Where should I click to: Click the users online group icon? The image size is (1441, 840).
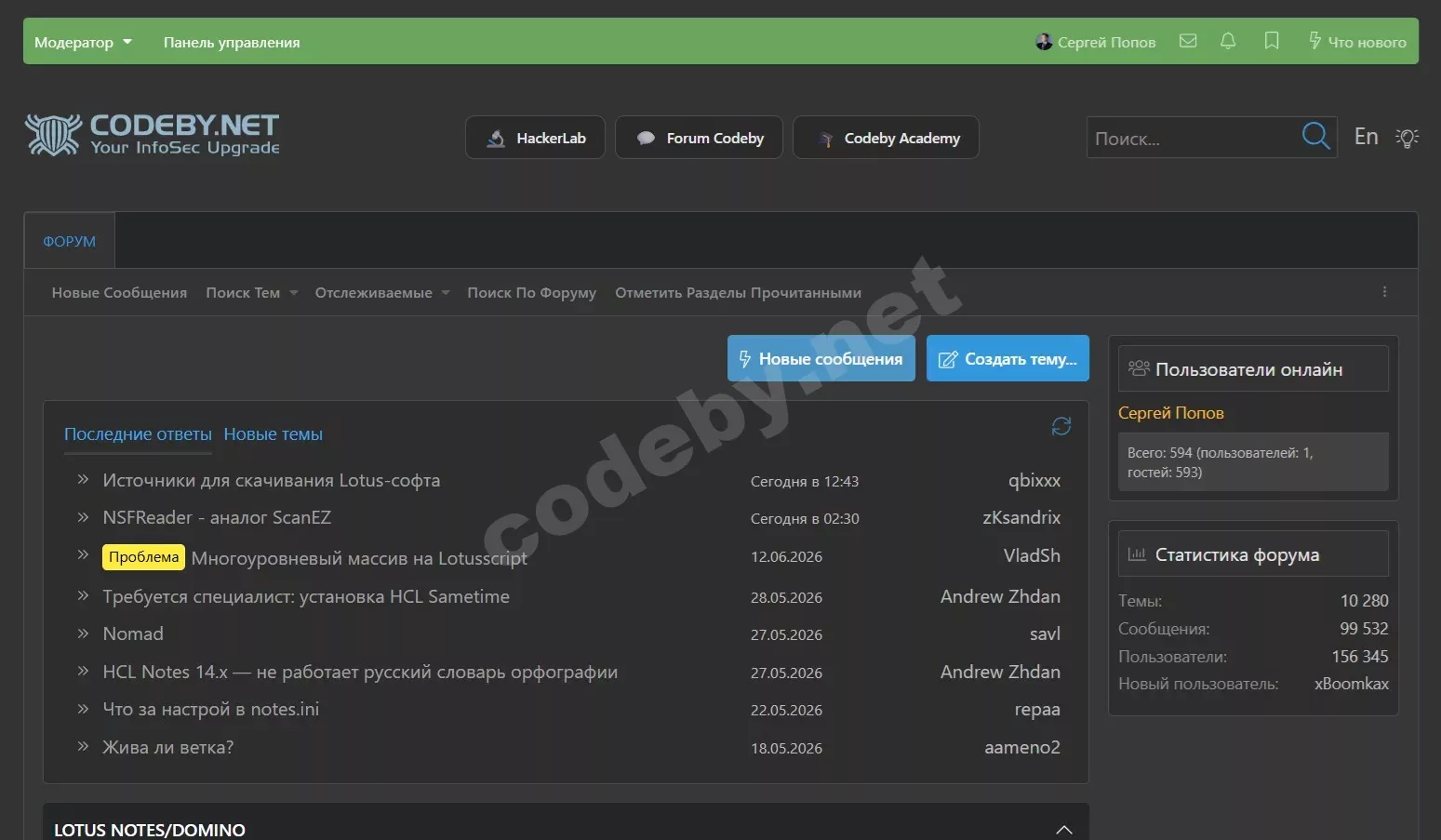tap(1139, 368)
